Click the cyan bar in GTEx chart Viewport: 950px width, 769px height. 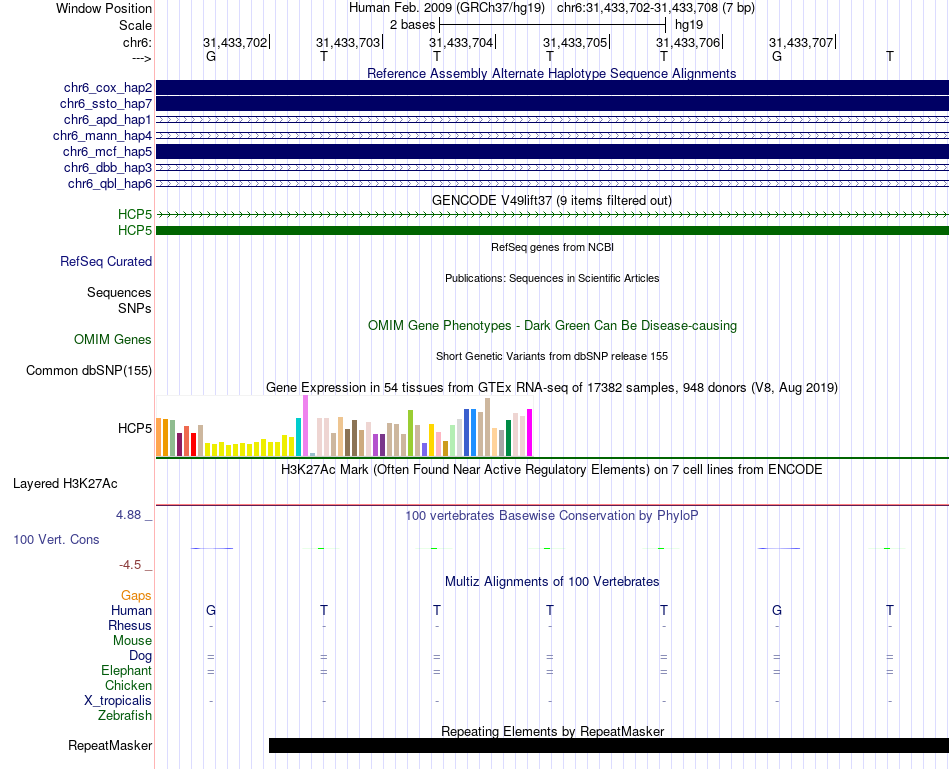point(299,437)
